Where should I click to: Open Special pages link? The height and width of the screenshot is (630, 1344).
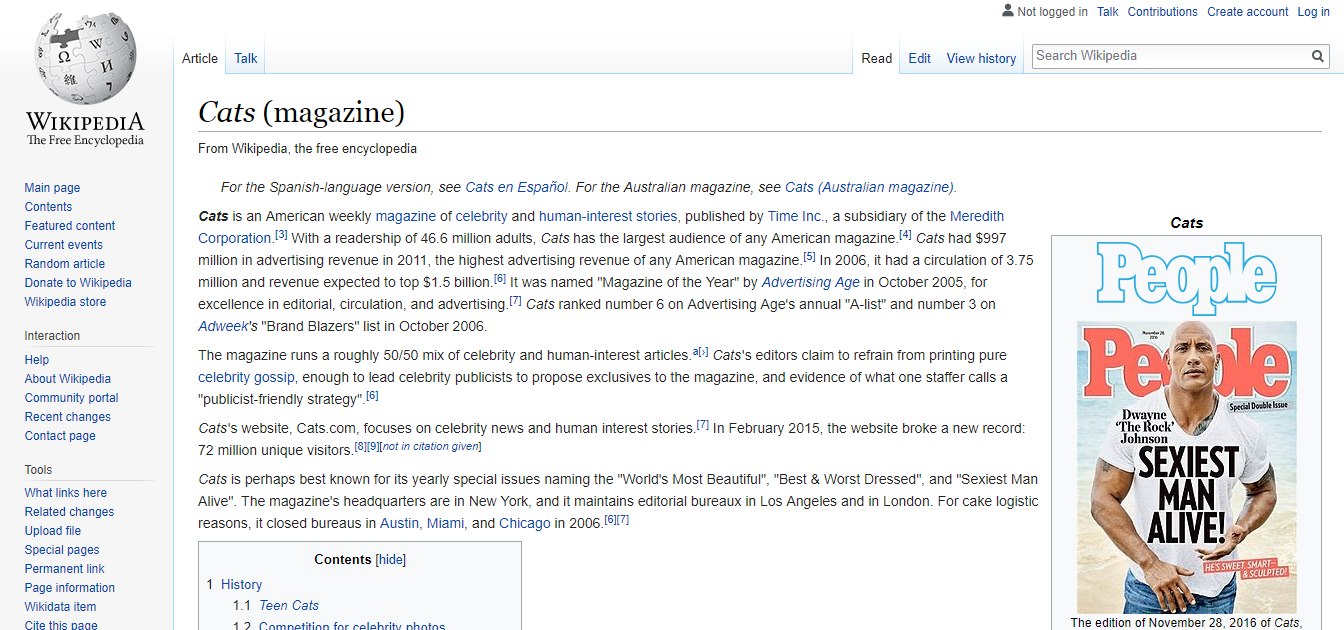tap(62, 550)
